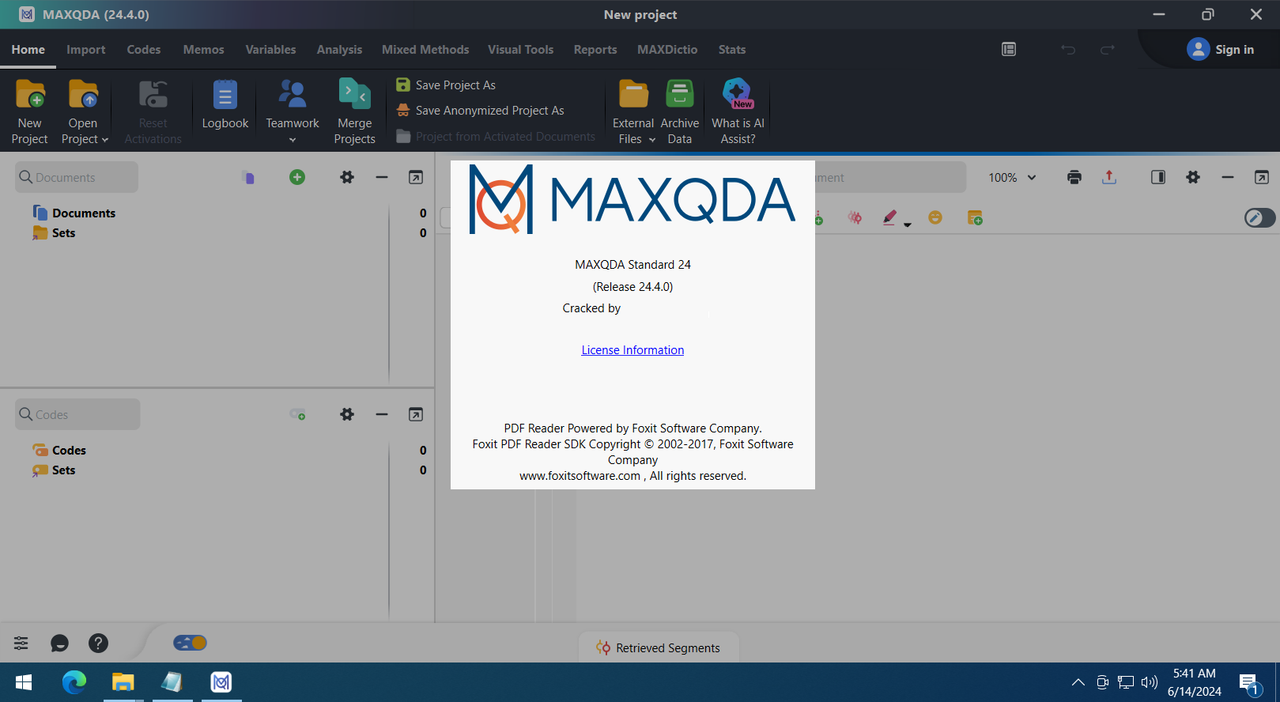Open Retrieved Segments panel
Viewport: 1280px width, 702px height.
tap(658, 648)
